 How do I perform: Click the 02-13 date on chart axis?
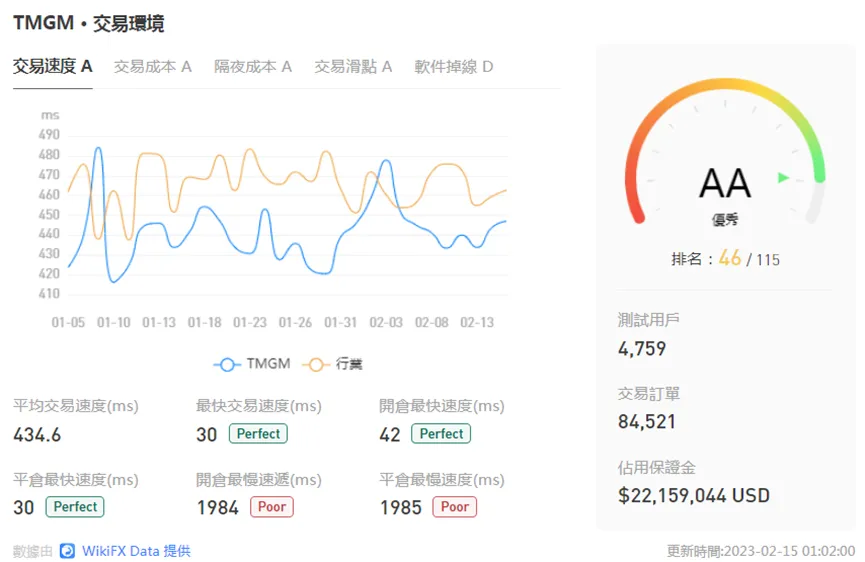point(477,322)
